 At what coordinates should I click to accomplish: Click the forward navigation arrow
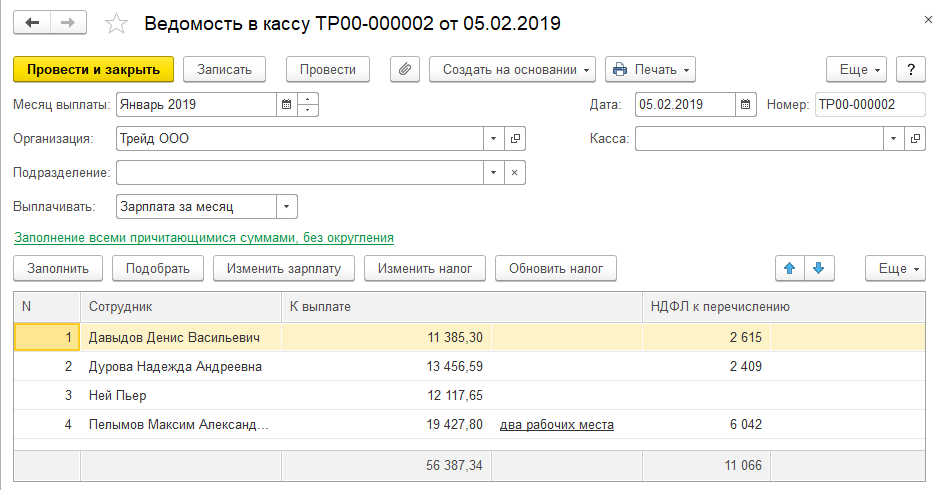click(68, 22)
